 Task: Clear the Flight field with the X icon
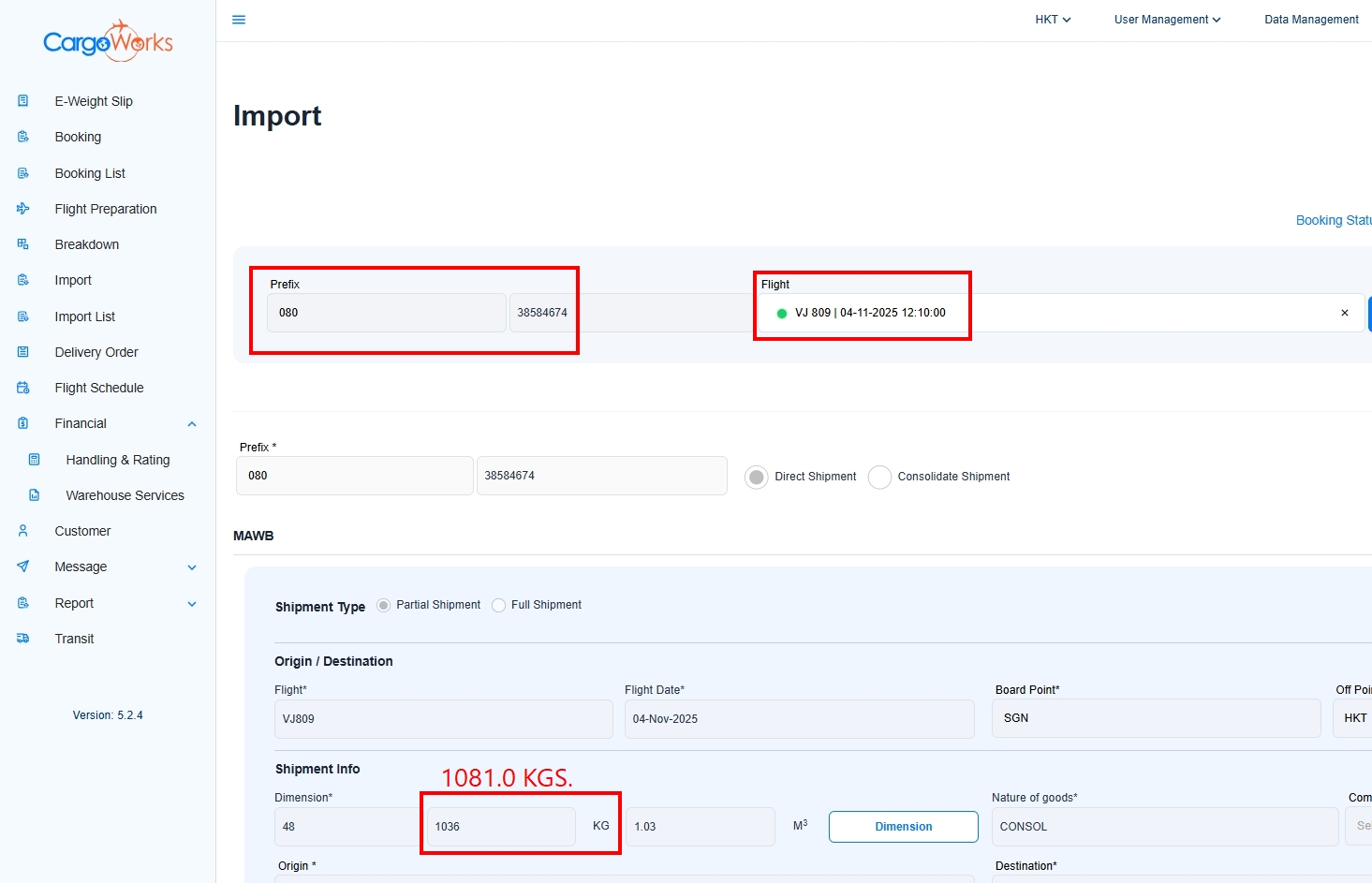click(1345, 313)
